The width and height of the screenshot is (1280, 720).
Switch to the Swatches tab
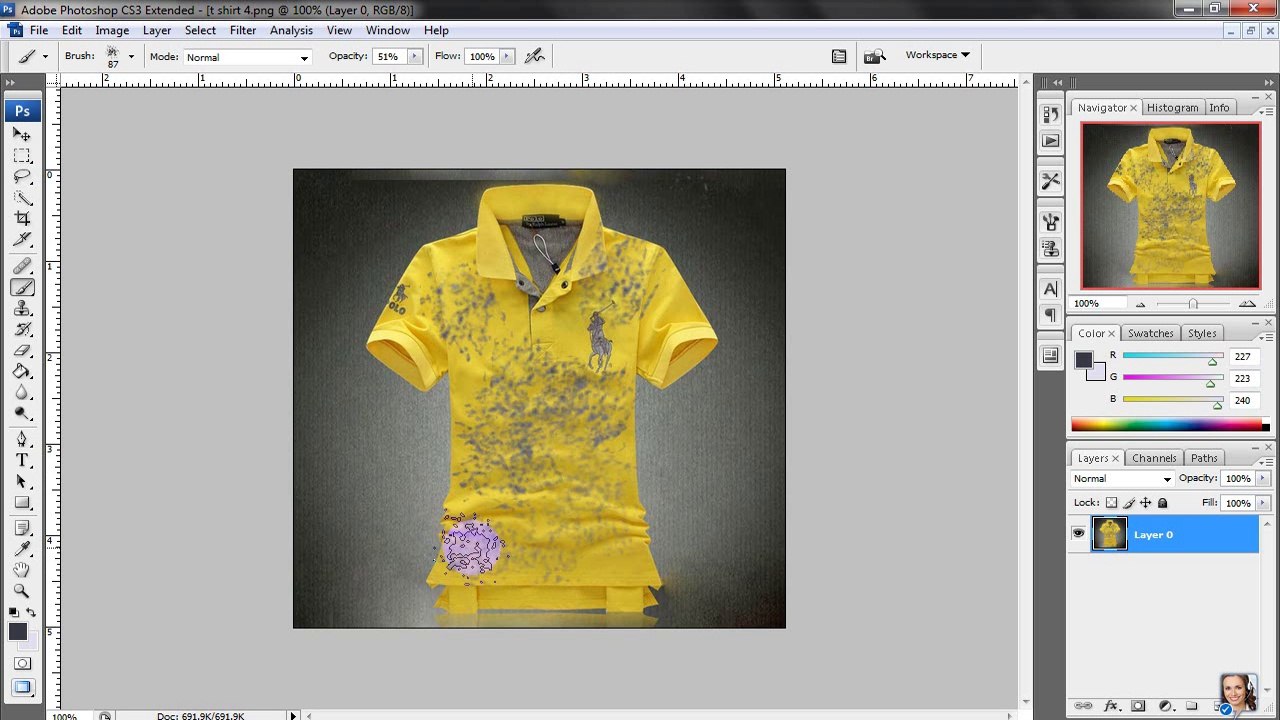(x=1150, y=334)
